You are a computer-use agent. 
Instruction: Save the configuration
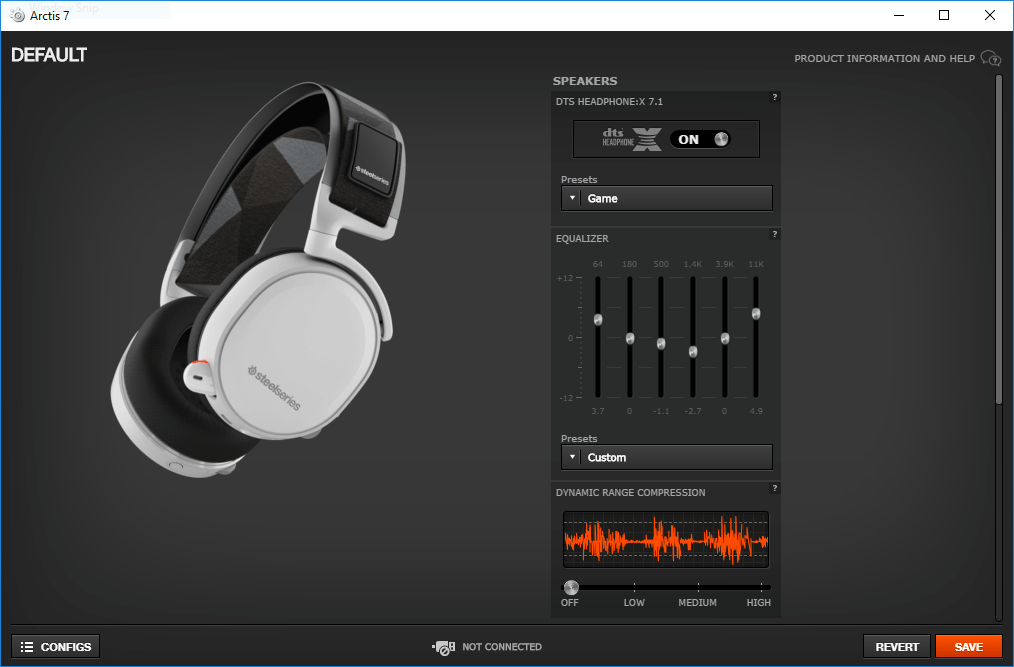coord(968,647)
